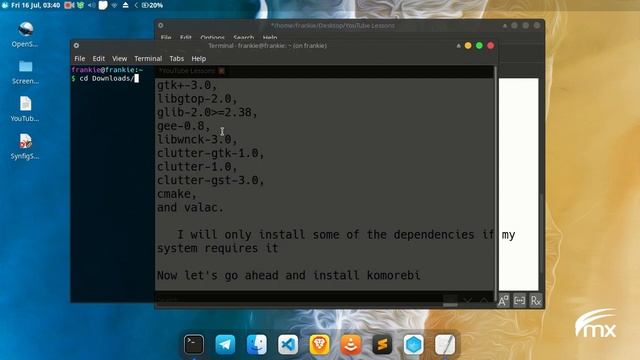Open the View menu in Terminal
Screen dimensions: 640x360
point(120,59)
